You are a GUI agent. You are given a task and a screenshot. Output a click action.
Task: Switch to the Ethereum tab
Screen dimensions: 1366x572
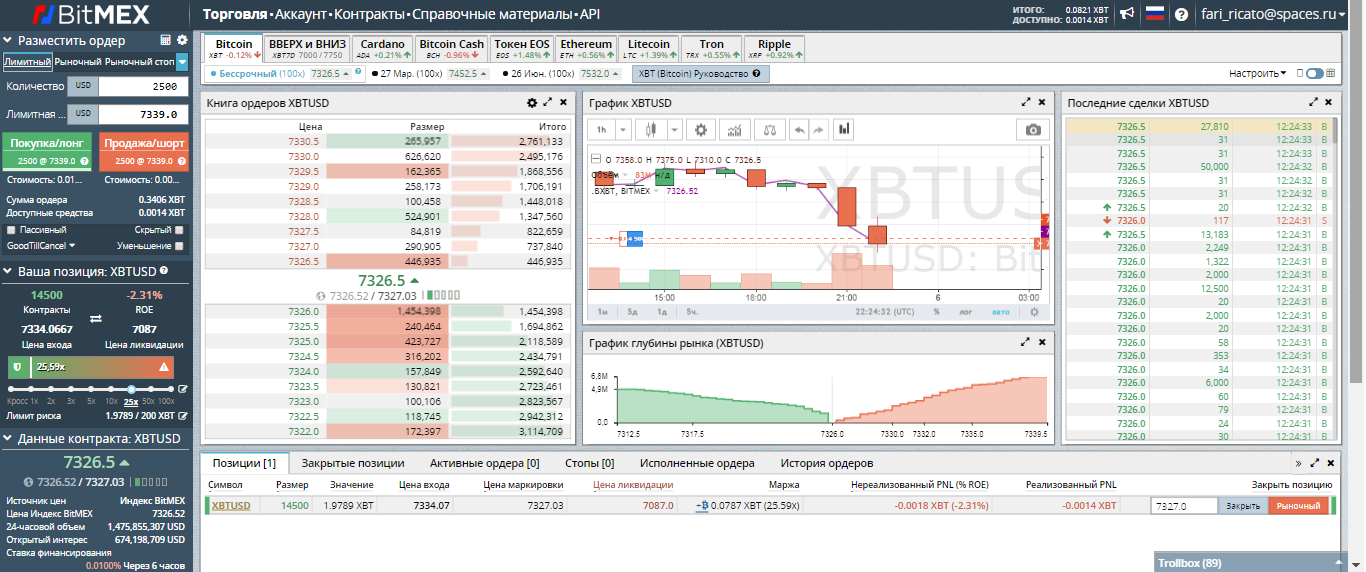click(586, 48)
